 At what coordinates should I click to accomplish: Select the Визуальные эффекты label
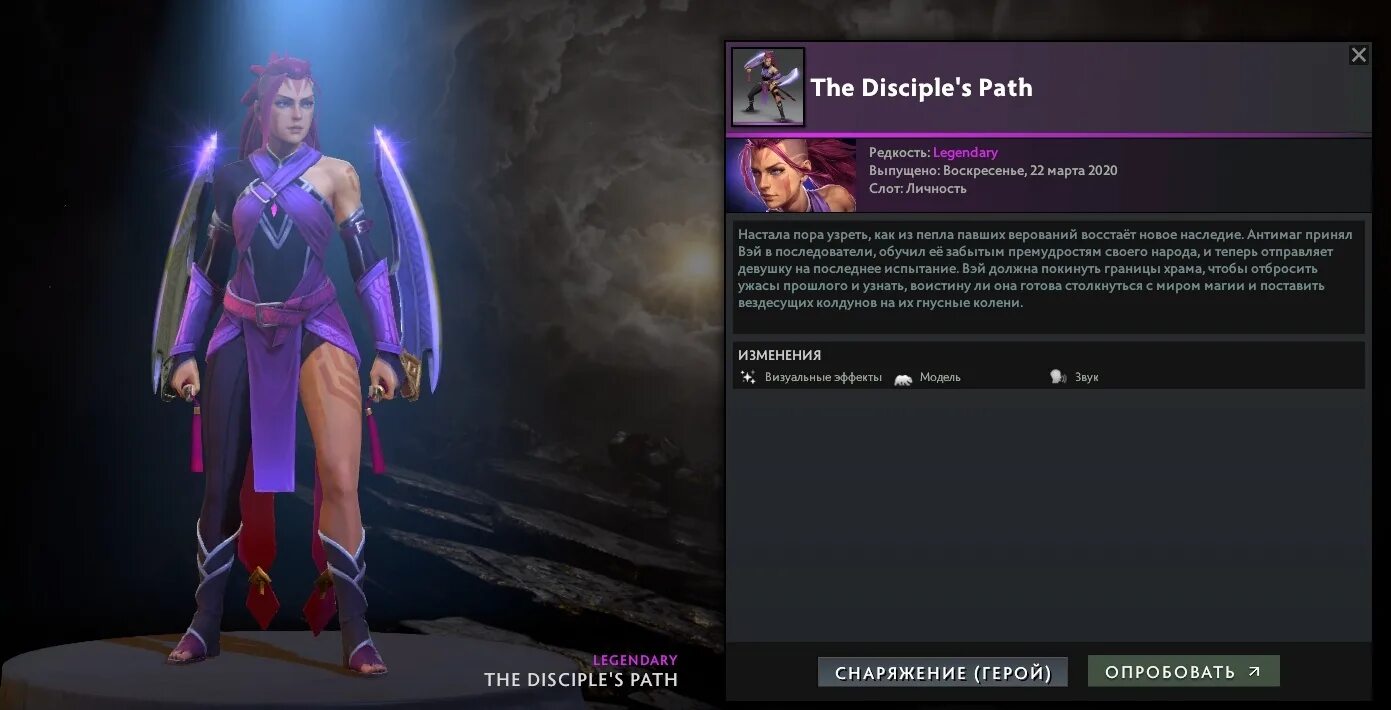point(823,377)
